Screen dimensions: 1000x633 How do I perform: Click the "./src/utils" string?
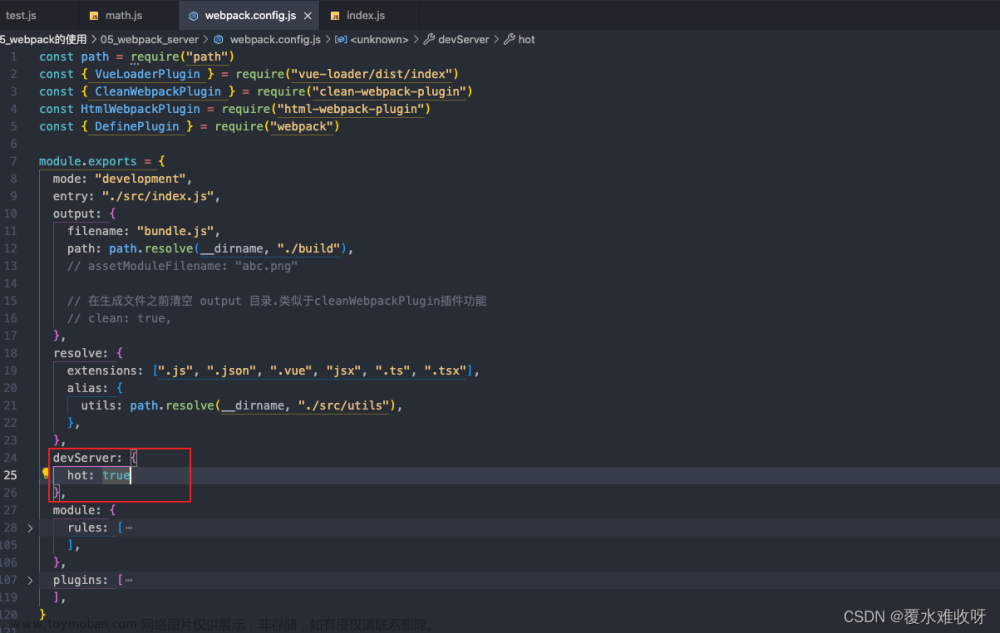pos(344,405)
